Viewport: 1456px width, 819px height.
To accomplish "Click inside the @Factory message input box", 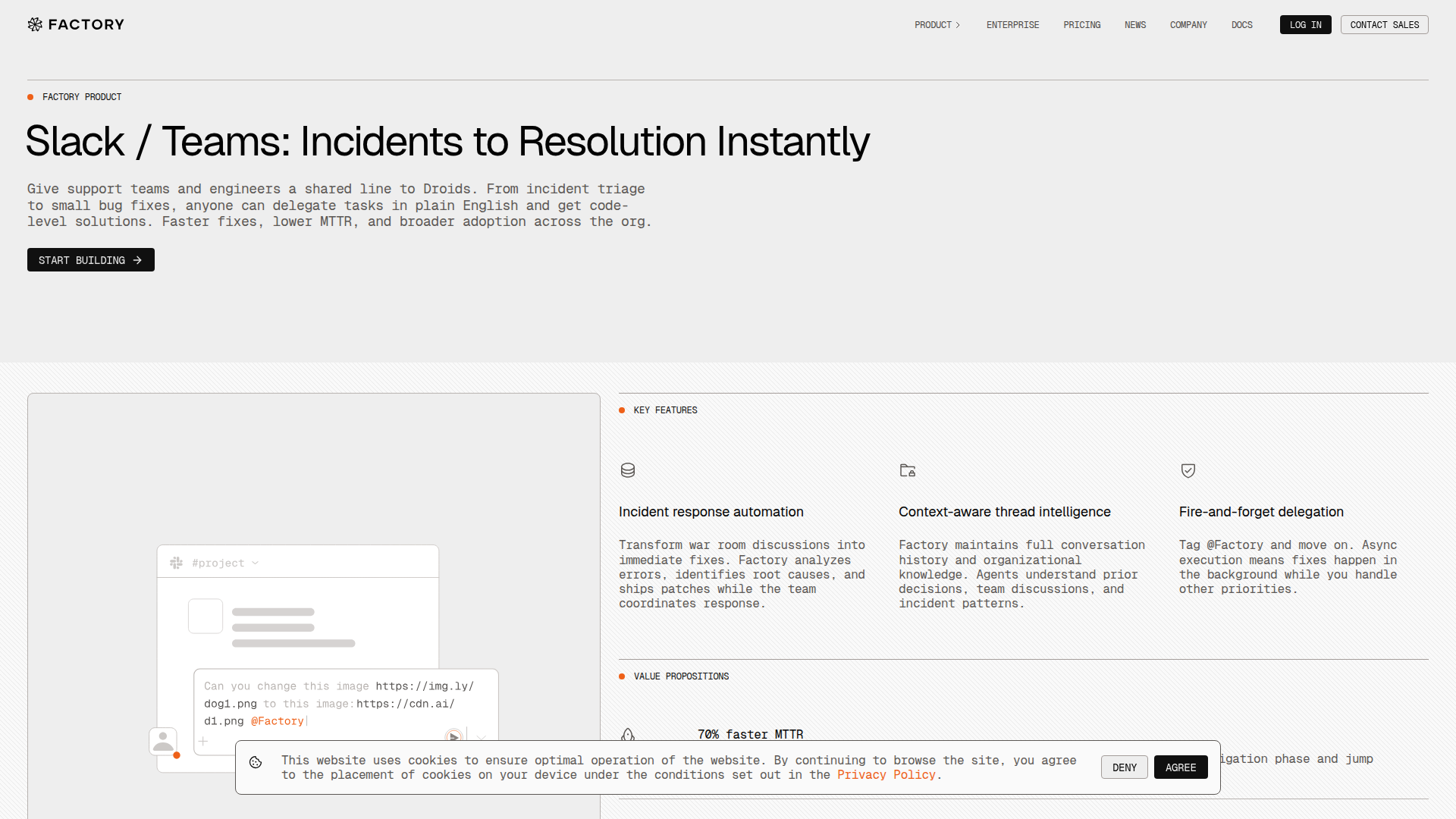I will point(345,704).
